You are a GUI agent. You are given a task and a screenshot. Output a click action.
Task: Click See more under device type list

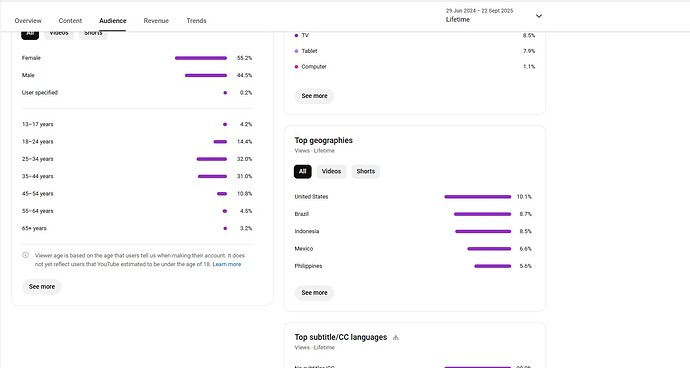tap(314, 96)
